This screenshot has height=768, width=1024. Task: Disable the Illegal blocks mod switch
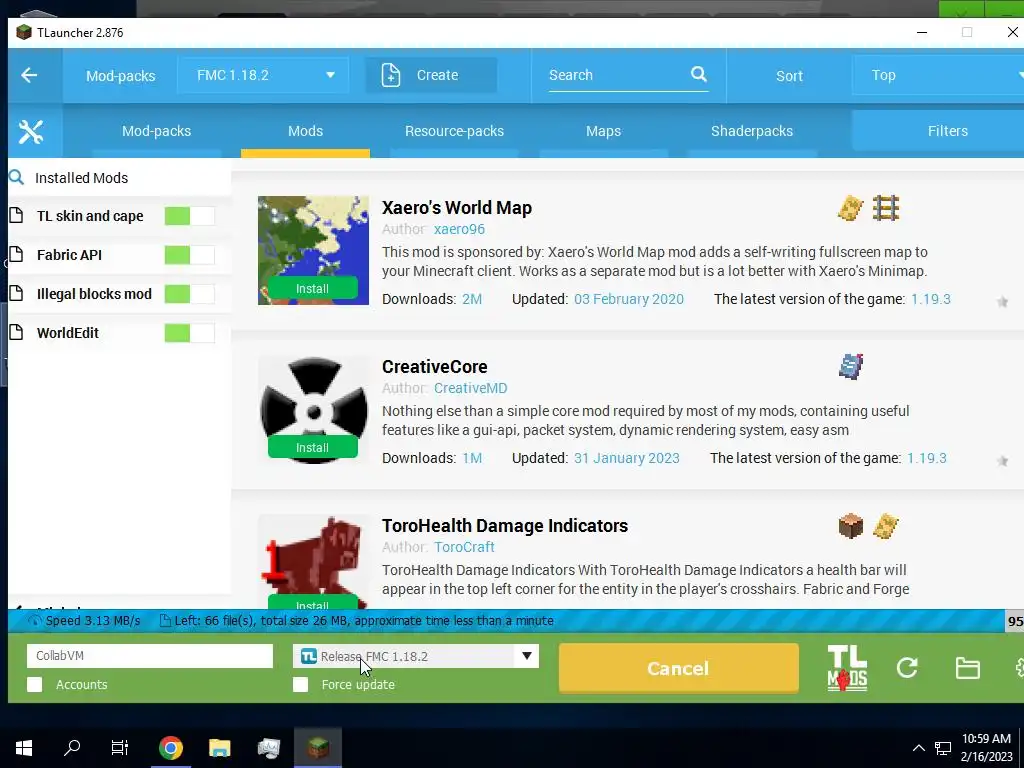[189, 294]
